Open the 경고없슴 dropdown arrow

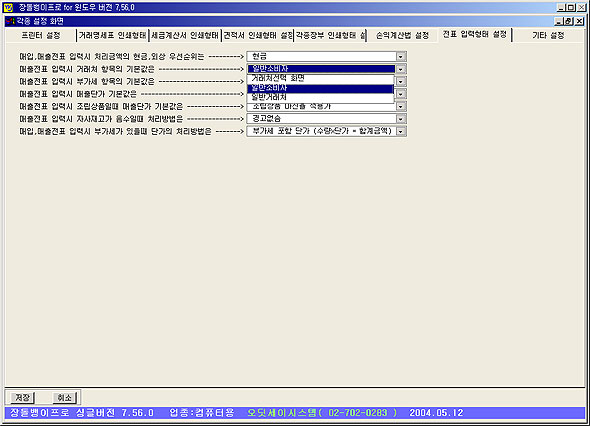(401, 119)
